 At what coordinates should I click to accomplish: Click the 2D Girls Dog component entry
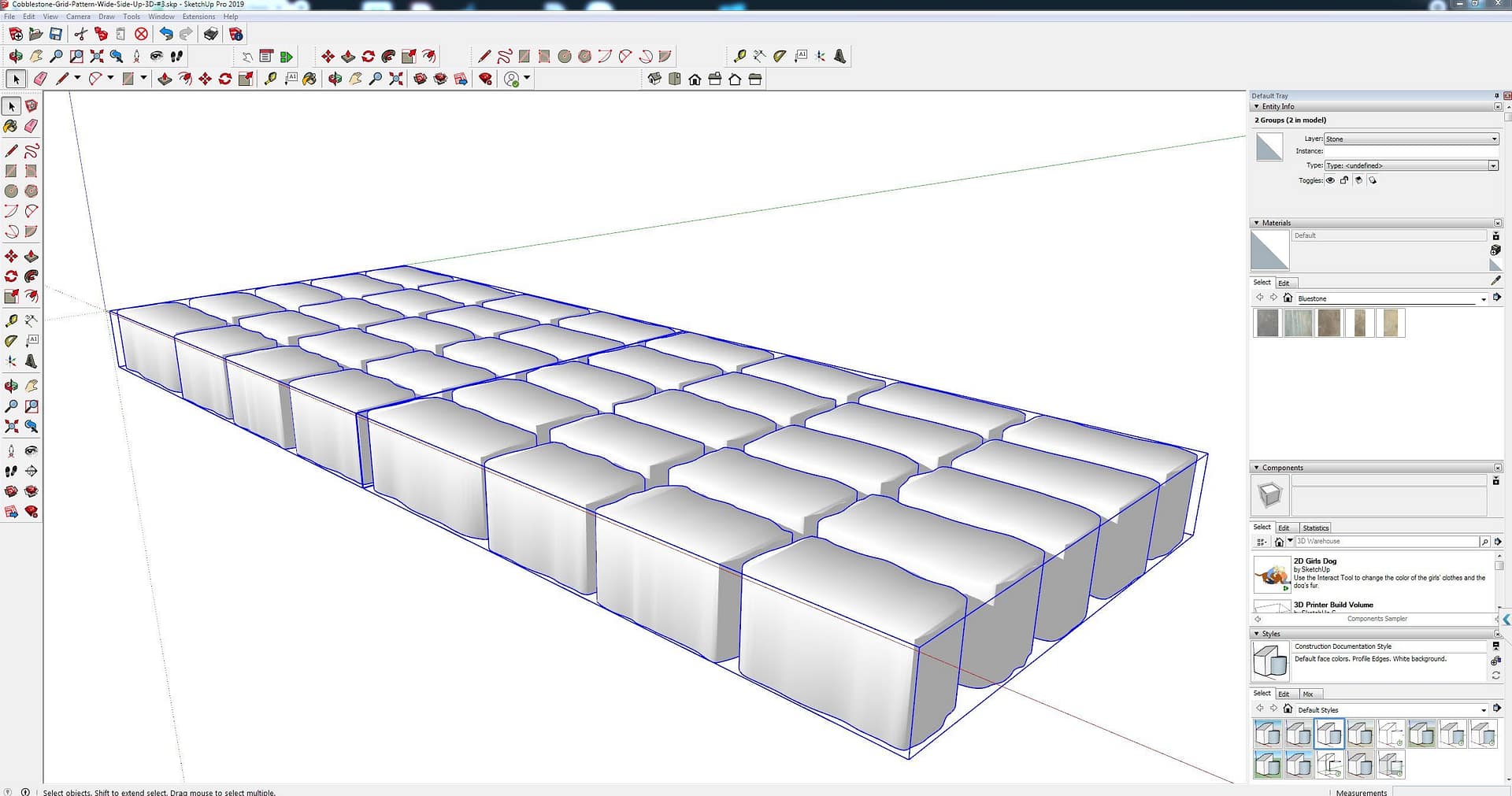[1314, 561]
